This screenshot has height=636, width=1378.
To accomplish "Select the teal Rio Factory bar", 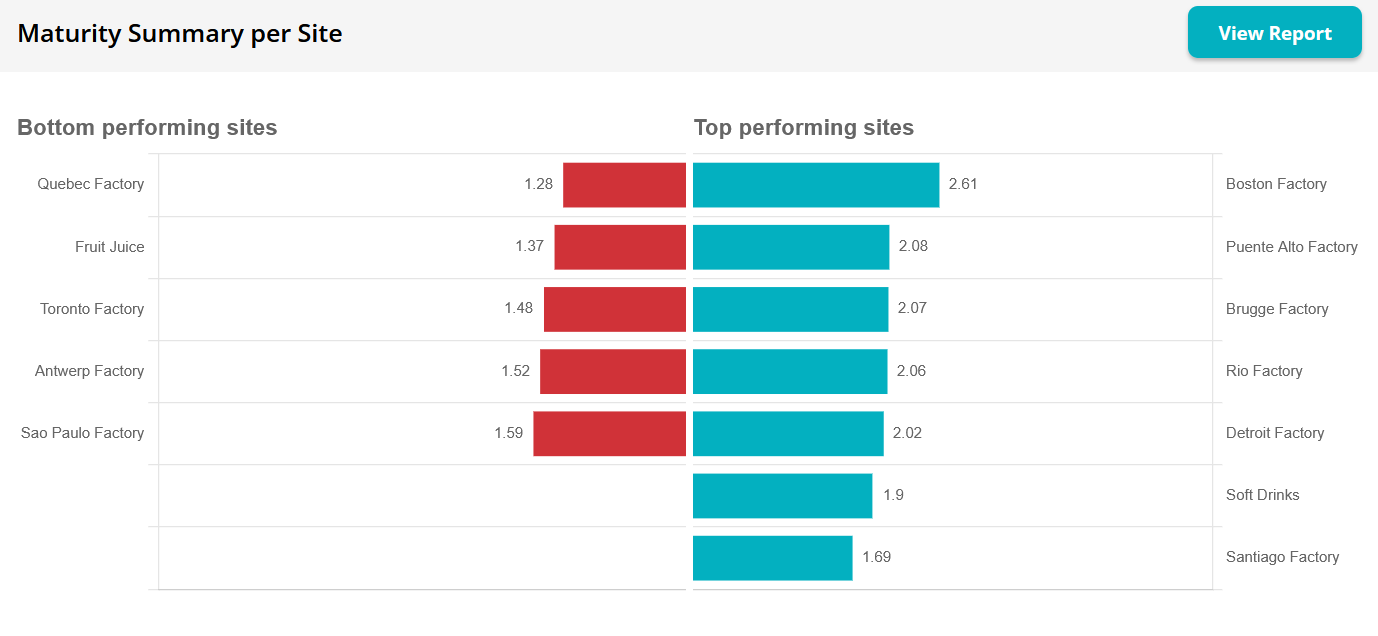I will click(790, 371).
